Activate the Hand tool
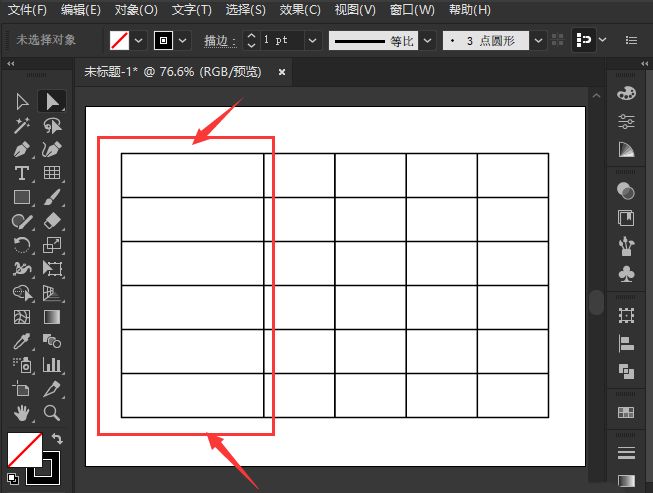Viewport: 653px width, 493px height. coord(22,412)
